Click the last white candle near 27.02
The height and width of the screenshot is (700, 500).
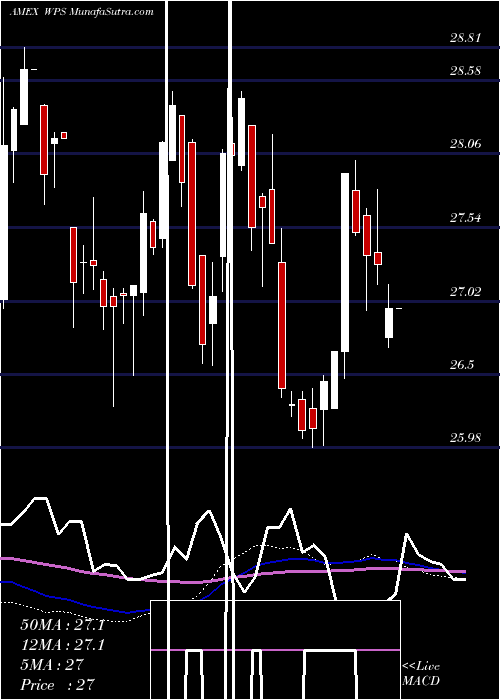tap(389, 323)
